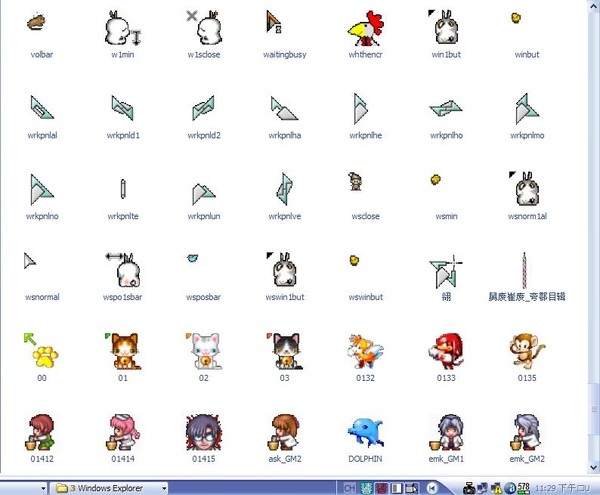
Task: Select the win1but rabbit cursor file
Action: 444,27
